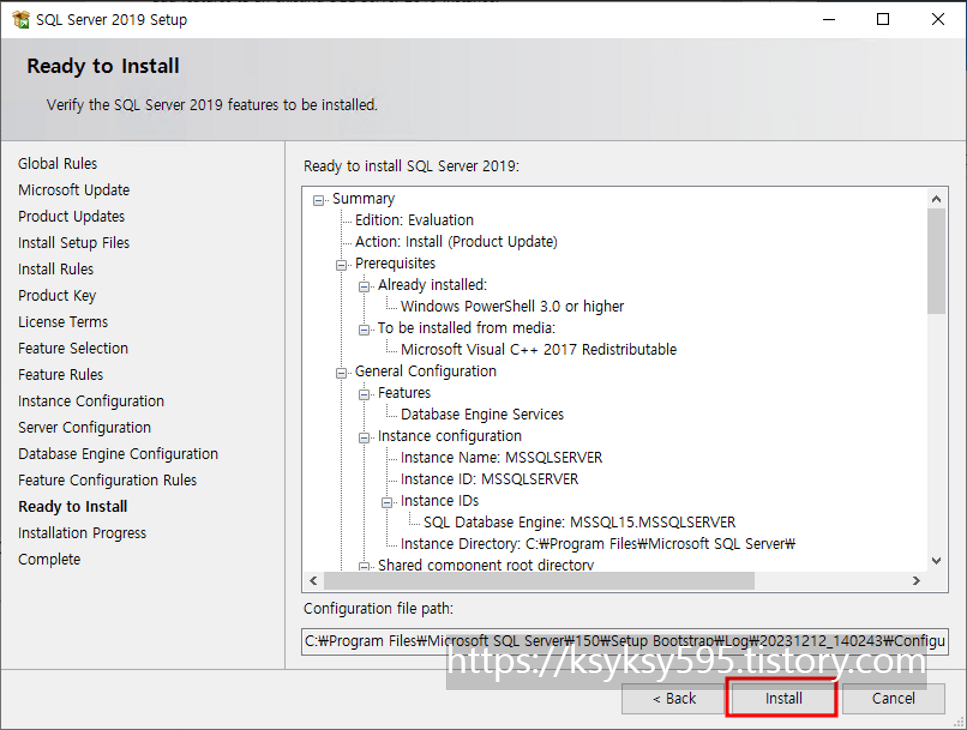Image resolution: width=967 pixels, height=730 pixels.
Task: Select Action: Install (Product Update) row
Action: pos(456,242)
